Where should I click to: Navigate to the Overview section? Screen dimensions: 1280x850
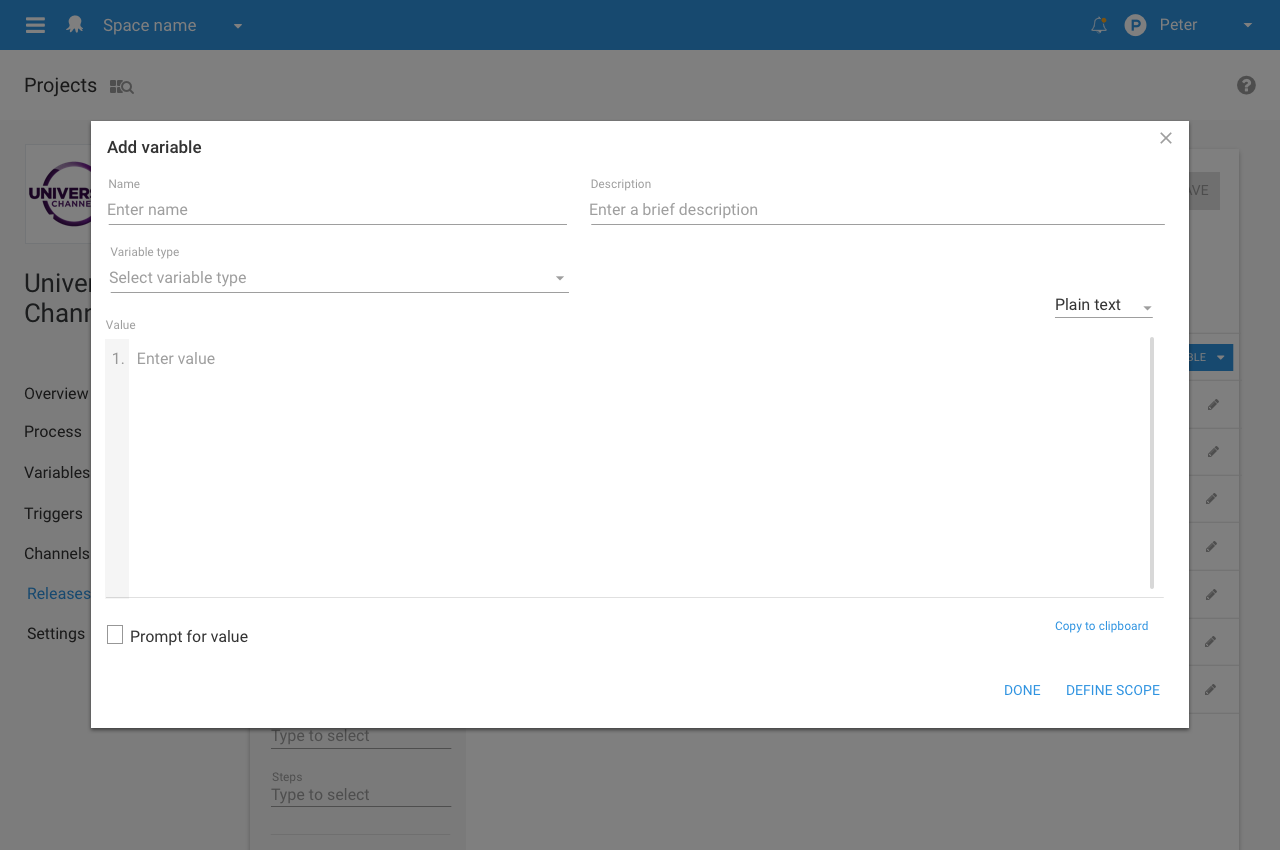pyautogui.click(x=55, y=393)
